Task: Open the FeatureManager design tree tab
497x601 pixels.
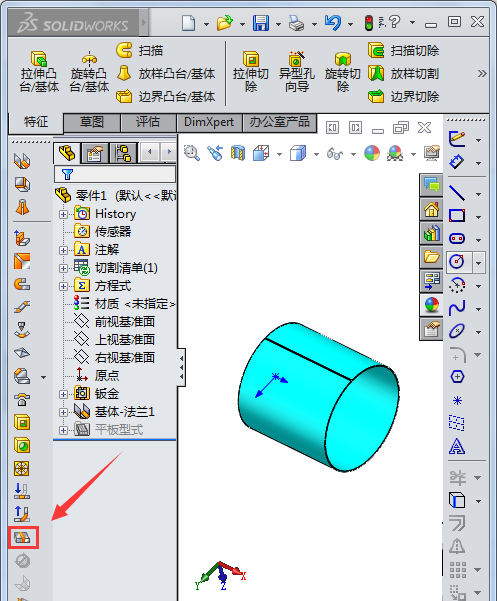Action: (x=67, y=153)
